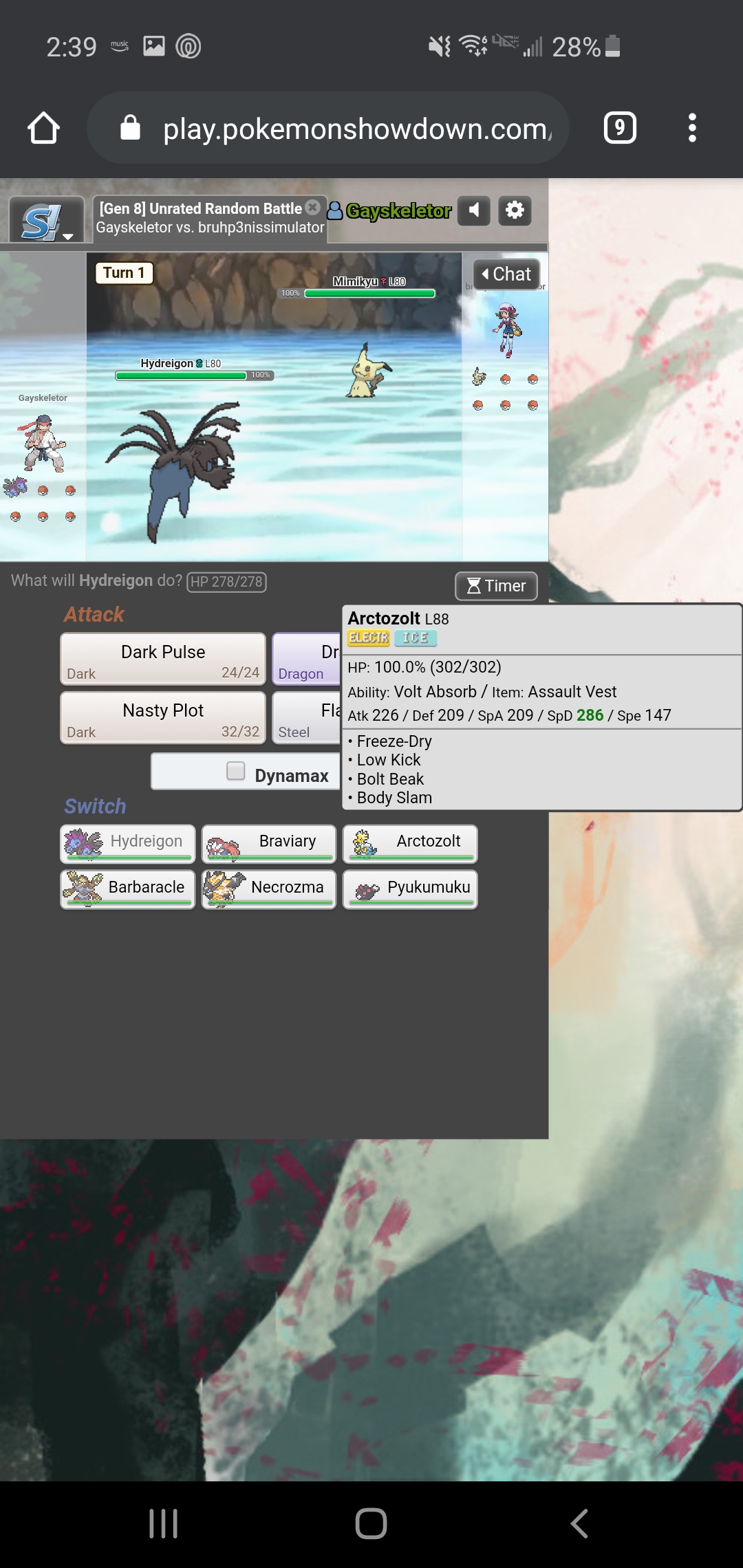Open the browser tab switcher showing 9
The width and height of the screenshot is (743, 1568).
tap(620, 128)
